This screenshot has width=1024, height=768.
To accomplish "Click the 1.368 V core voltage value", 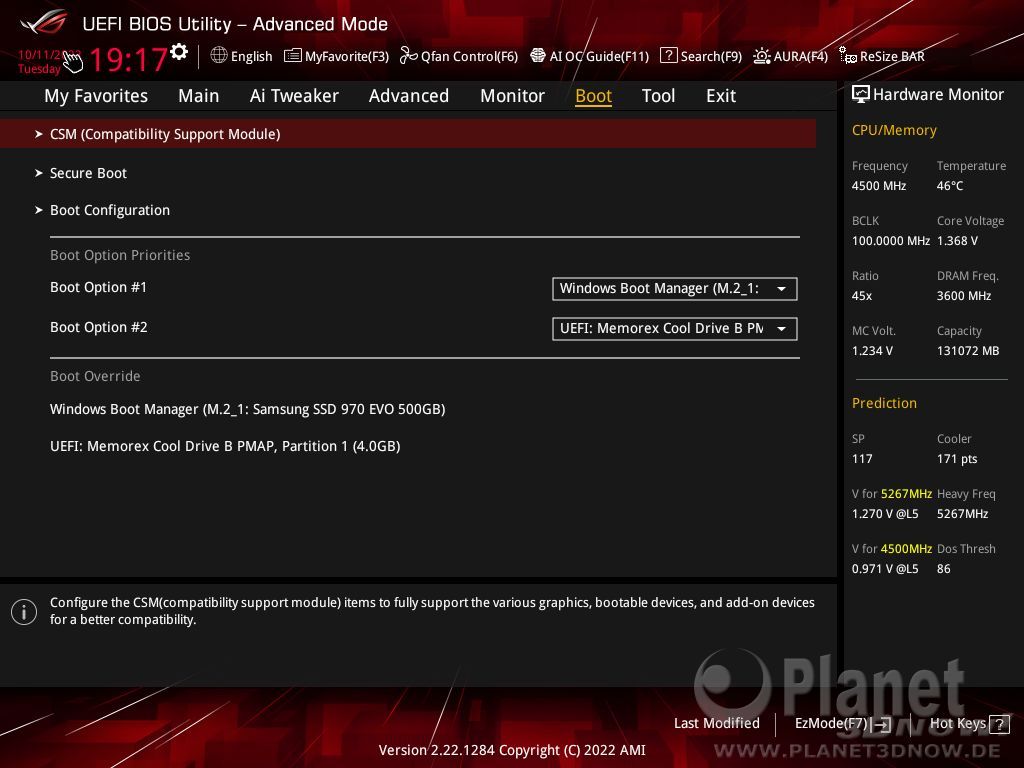I will coord(957,241).
